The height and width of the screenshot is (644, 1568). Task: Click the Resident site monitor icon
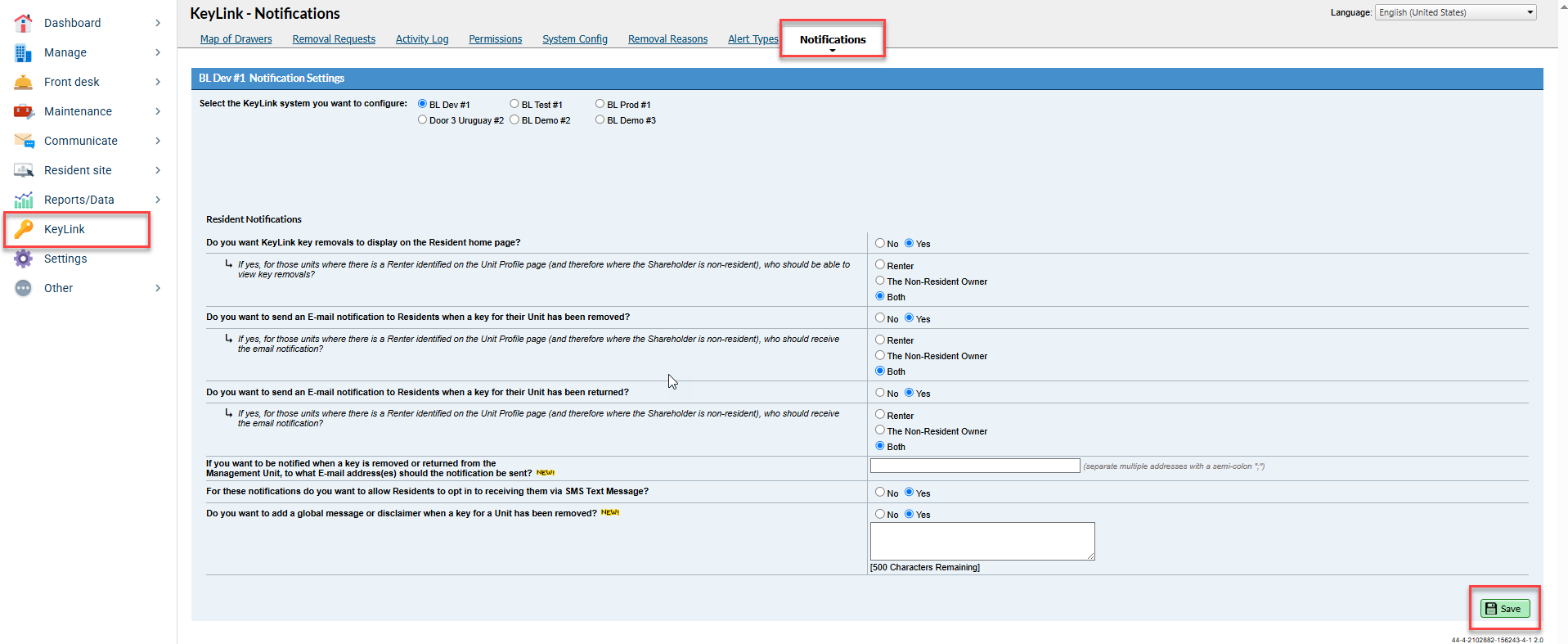[24, 170]
